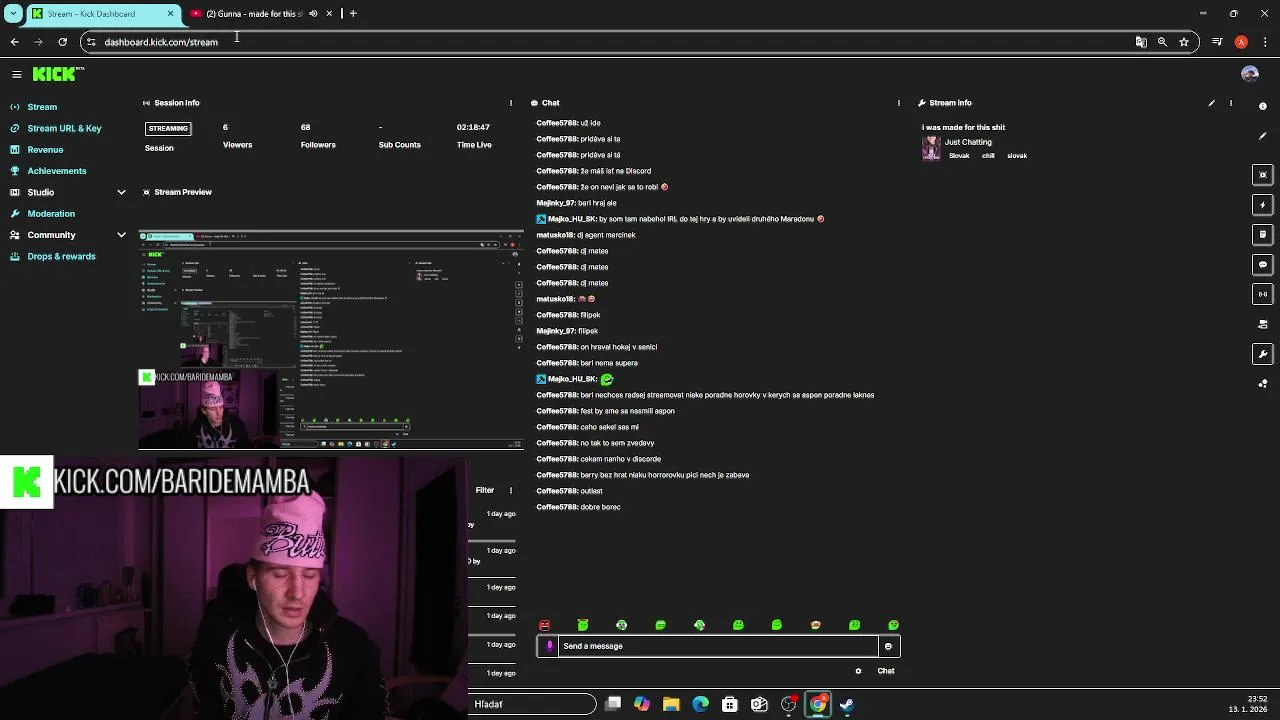
Task: Open username Majinky_97 in the 'bari hraj ale' message
Action: (555, 203)
